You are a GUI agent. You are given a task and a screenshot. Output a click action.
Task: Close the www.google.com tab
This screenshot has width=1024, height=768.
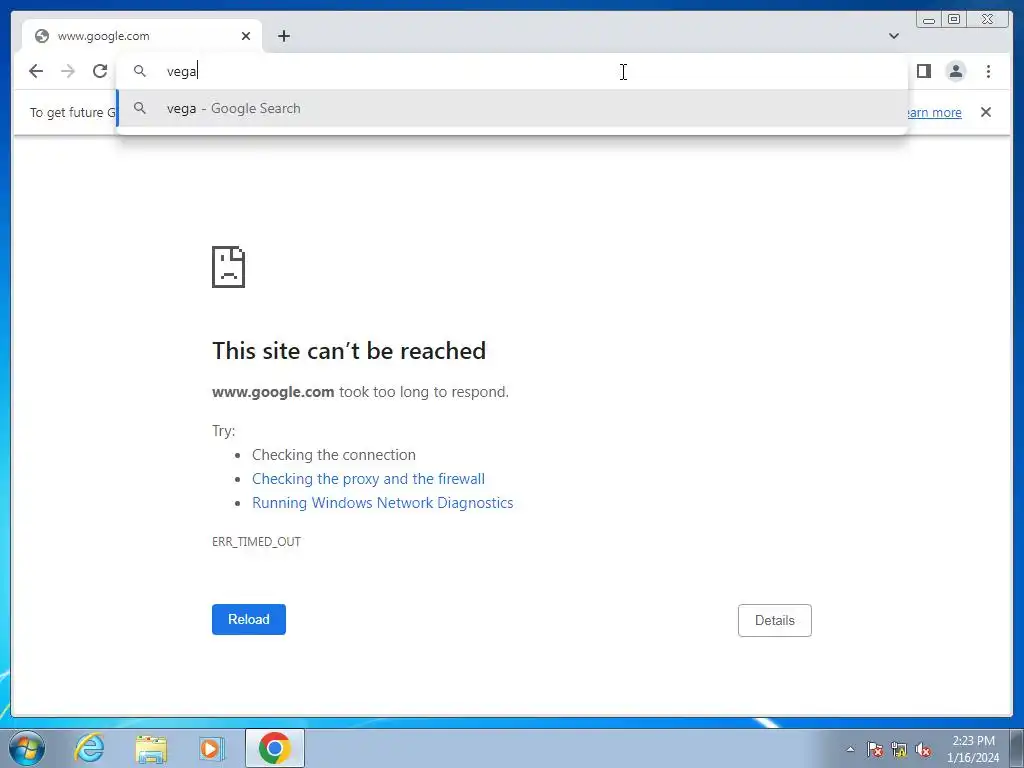click(246, 36)
